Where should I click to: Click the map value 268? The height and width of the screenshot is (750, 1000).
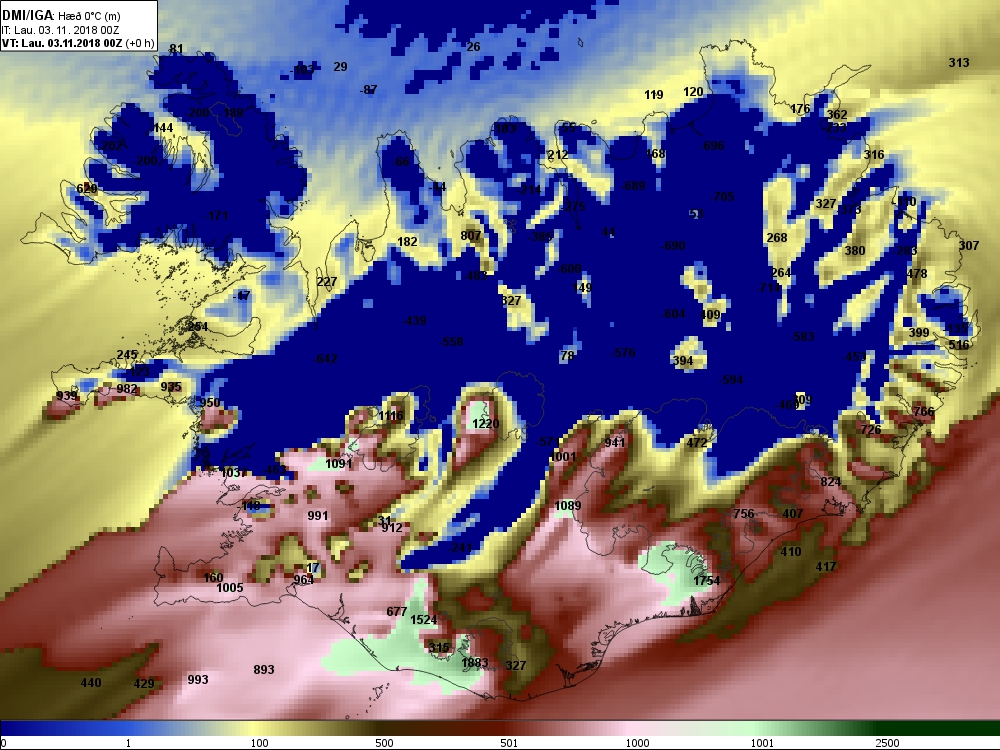(x=777, y=237)
